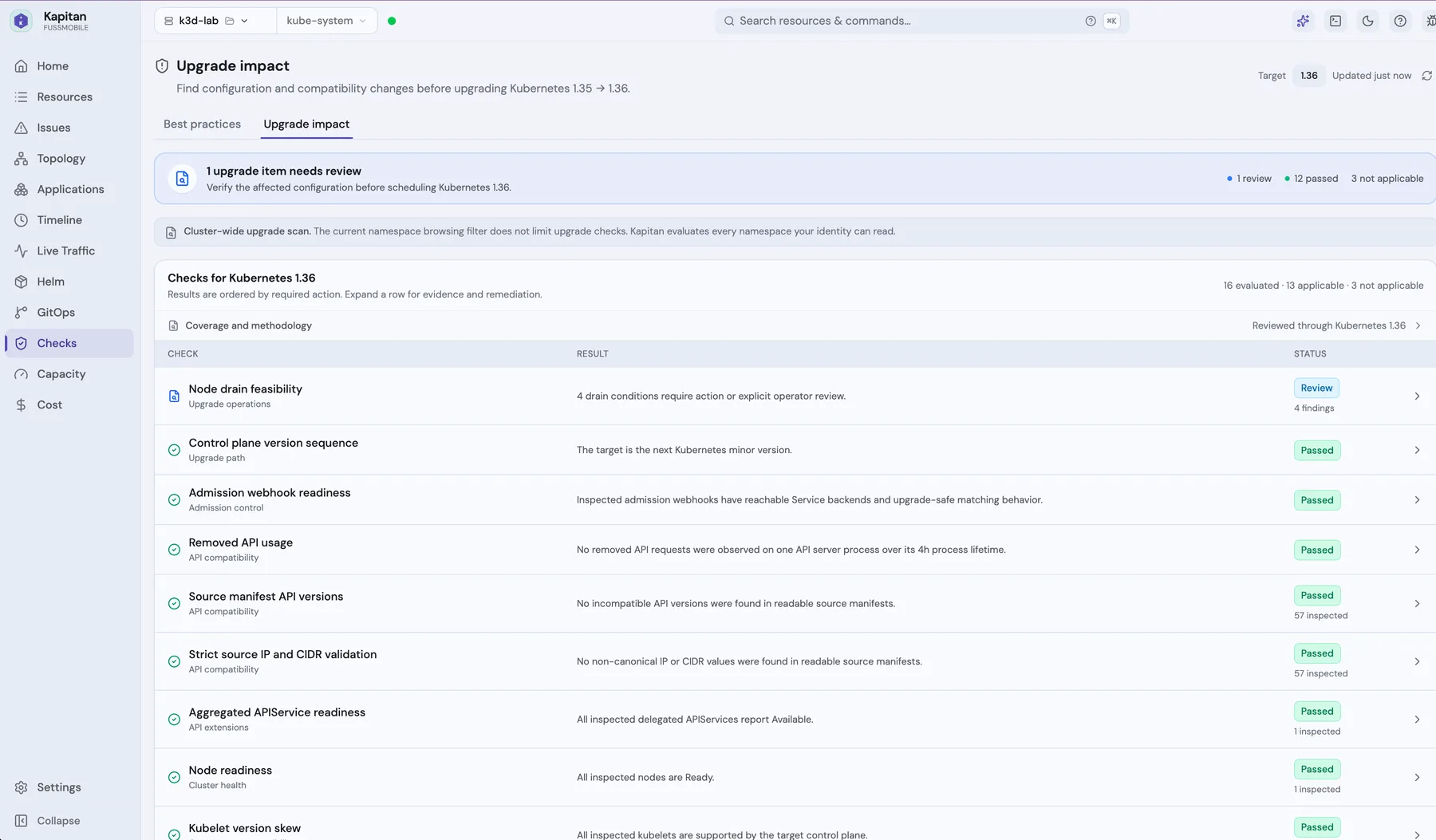Open Timeline clock icon
Viewport: 1436px width, 840px height.
pyautogui.click(x=22, y=220)
